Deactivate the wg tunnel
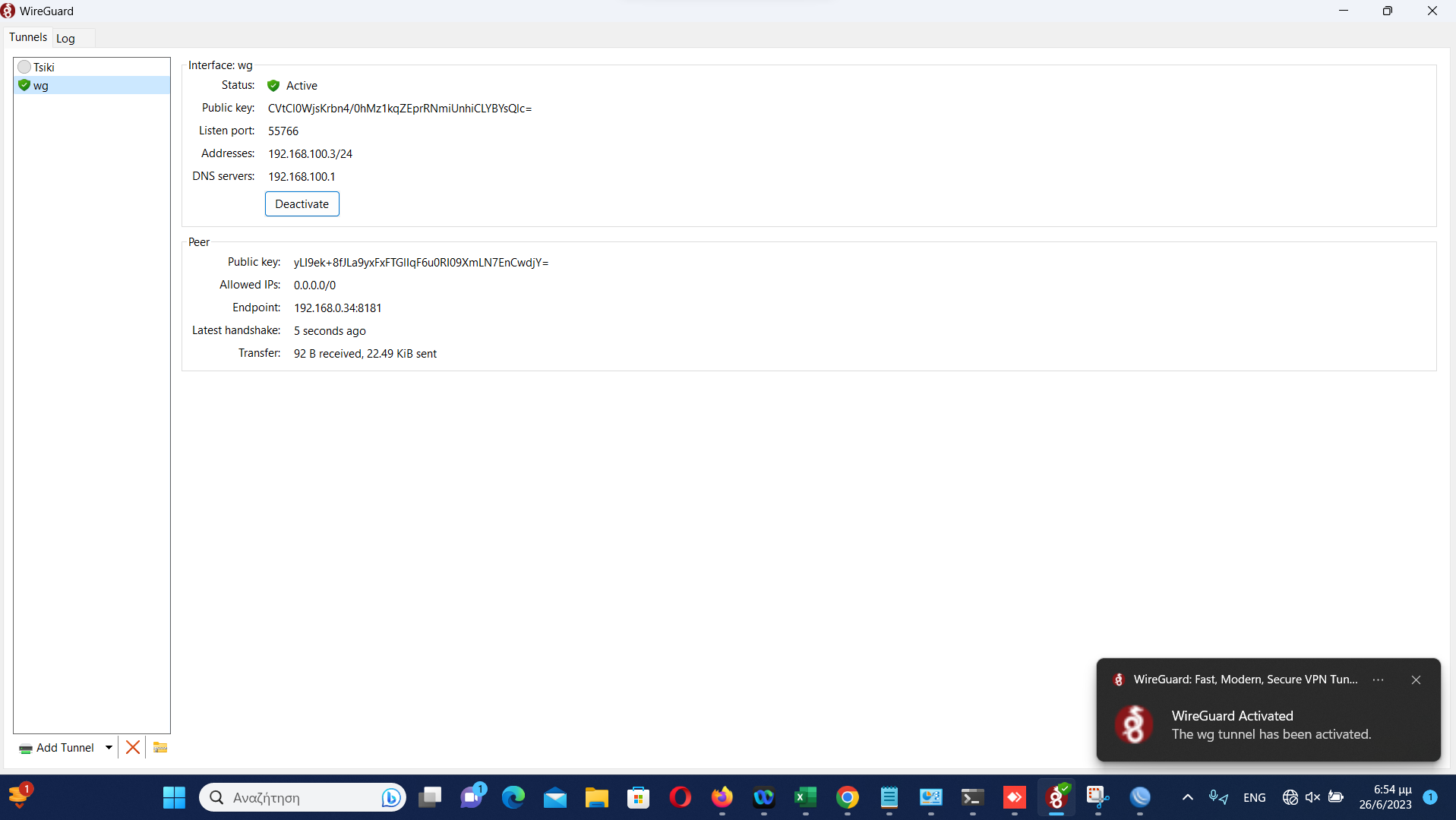Viewport: 1456px width, 820px height. coord(302,203)
